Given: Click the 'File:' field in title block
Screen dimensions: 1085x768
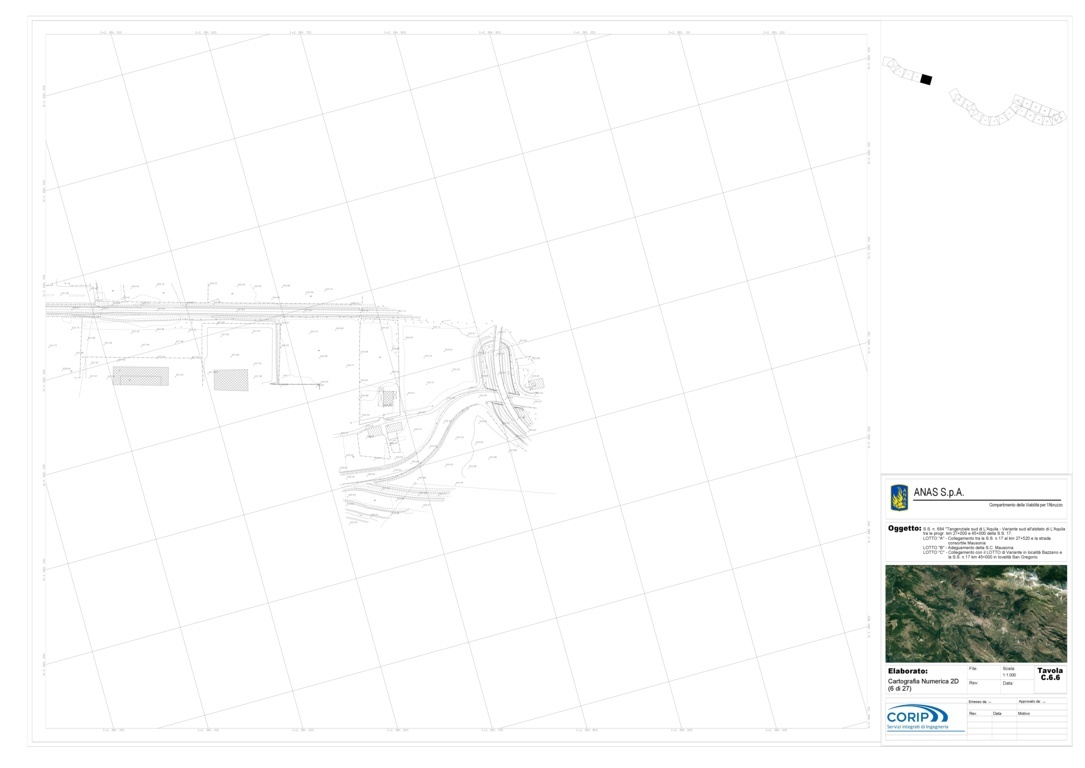Looking at the screenshot, I should (x=973, y=668).
